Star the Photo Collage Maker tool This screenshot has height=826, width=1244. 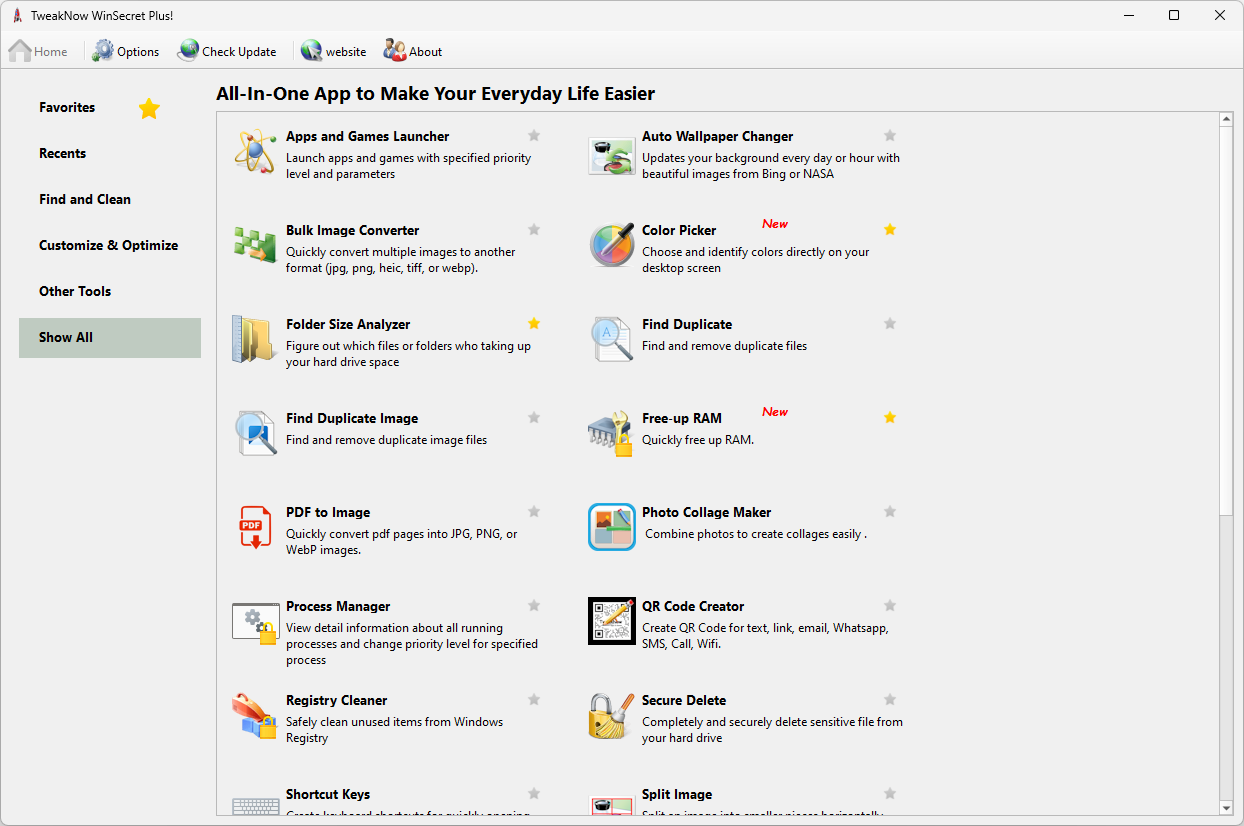coord(890,512)
